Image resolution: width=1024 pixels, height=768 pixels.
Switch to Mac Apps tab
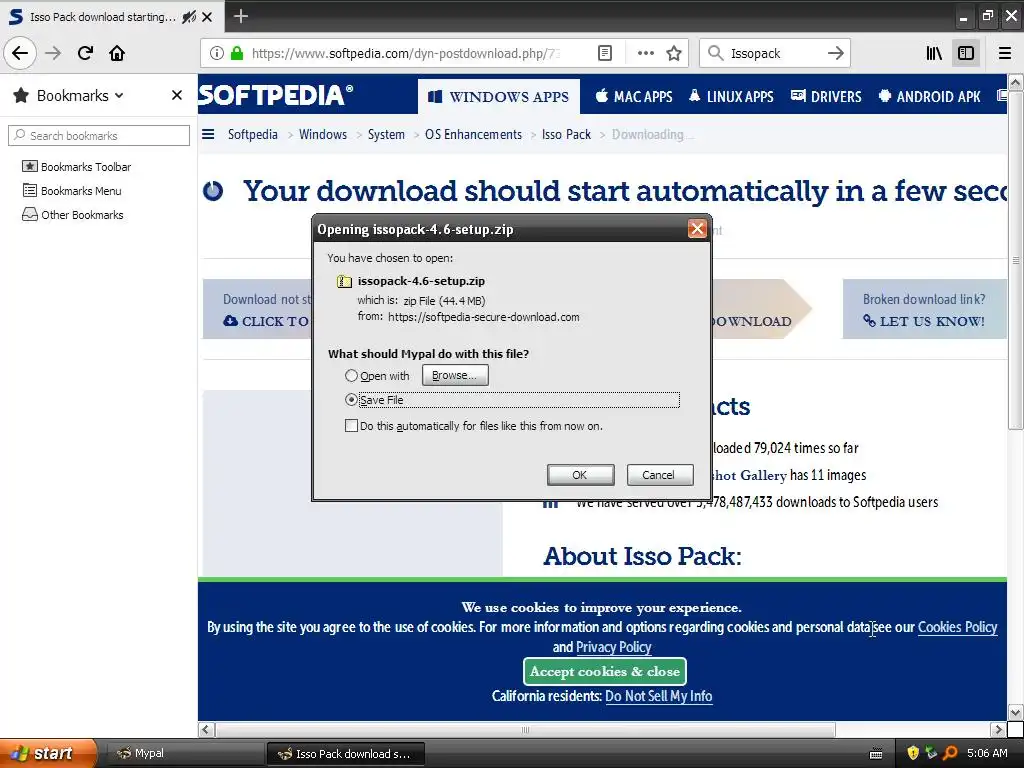633,97
